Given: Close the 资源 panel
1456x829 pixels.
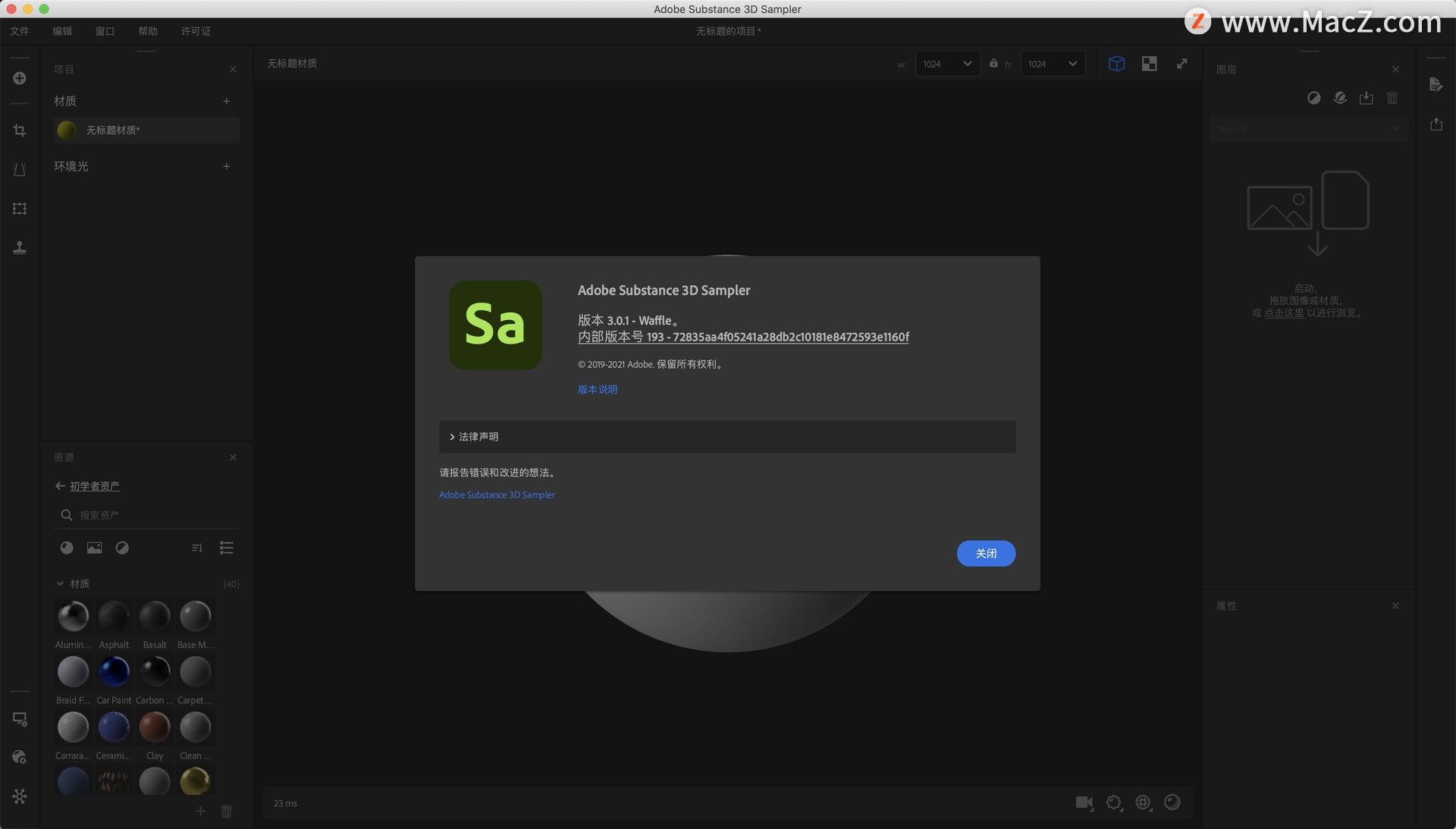Looking at the screenshot, I should (233, 457).
